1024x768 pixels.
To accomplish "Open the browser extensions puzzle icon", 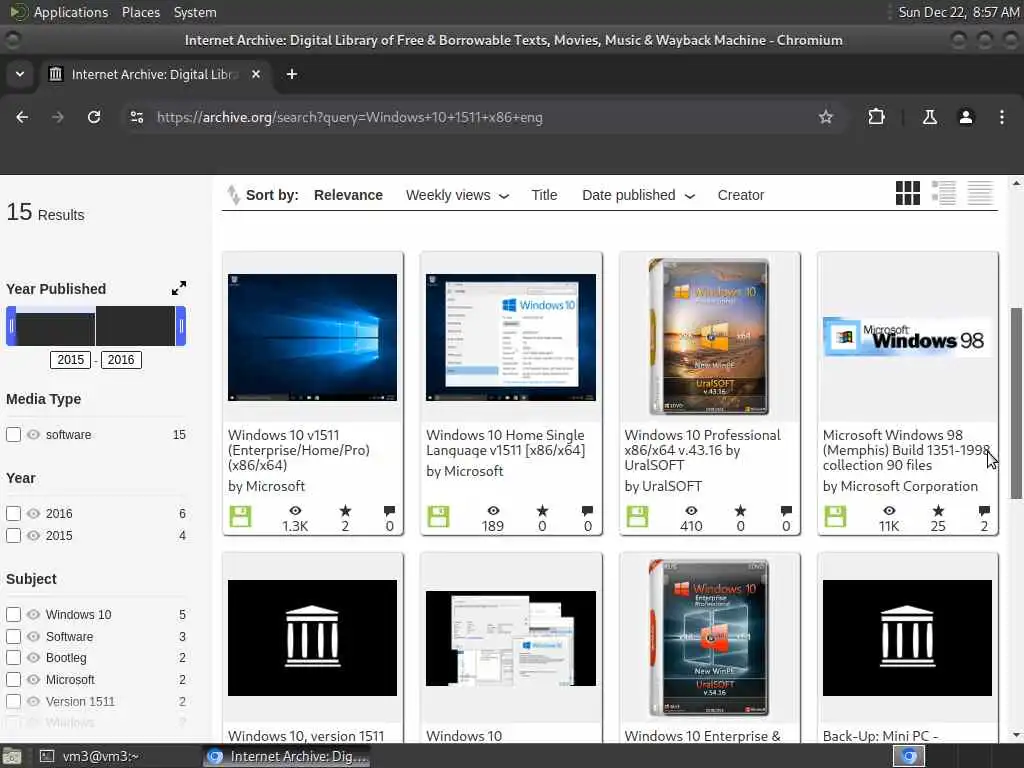I will (876, 117).
